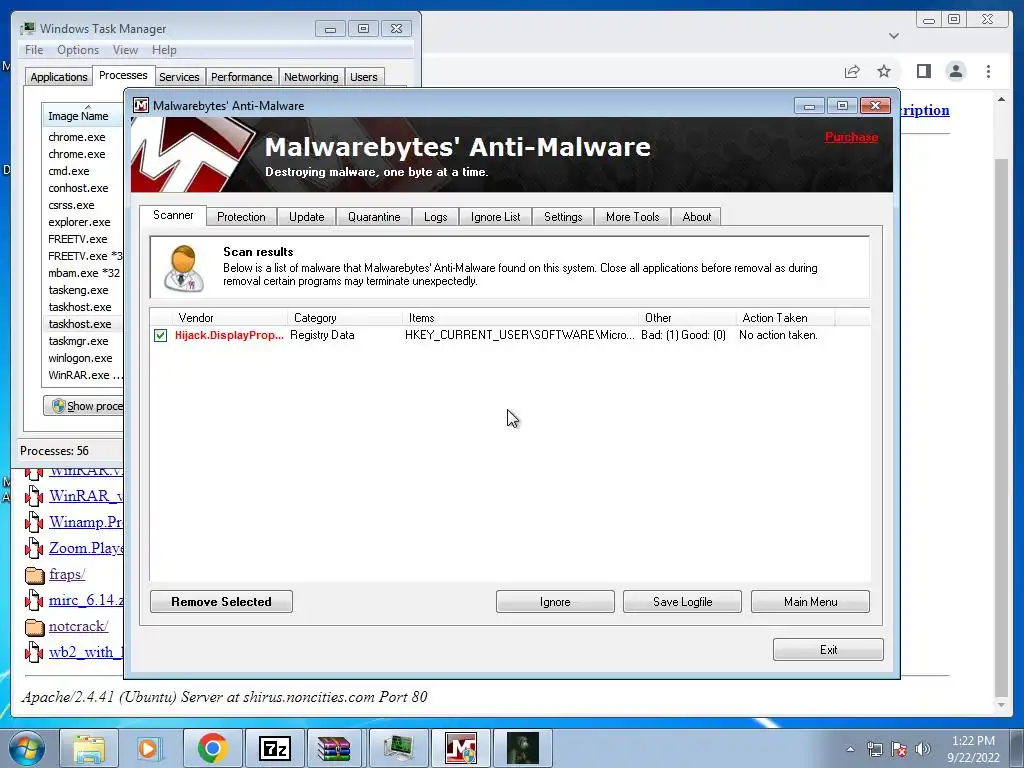Open the Windows Start menu orb

(27, 748)
